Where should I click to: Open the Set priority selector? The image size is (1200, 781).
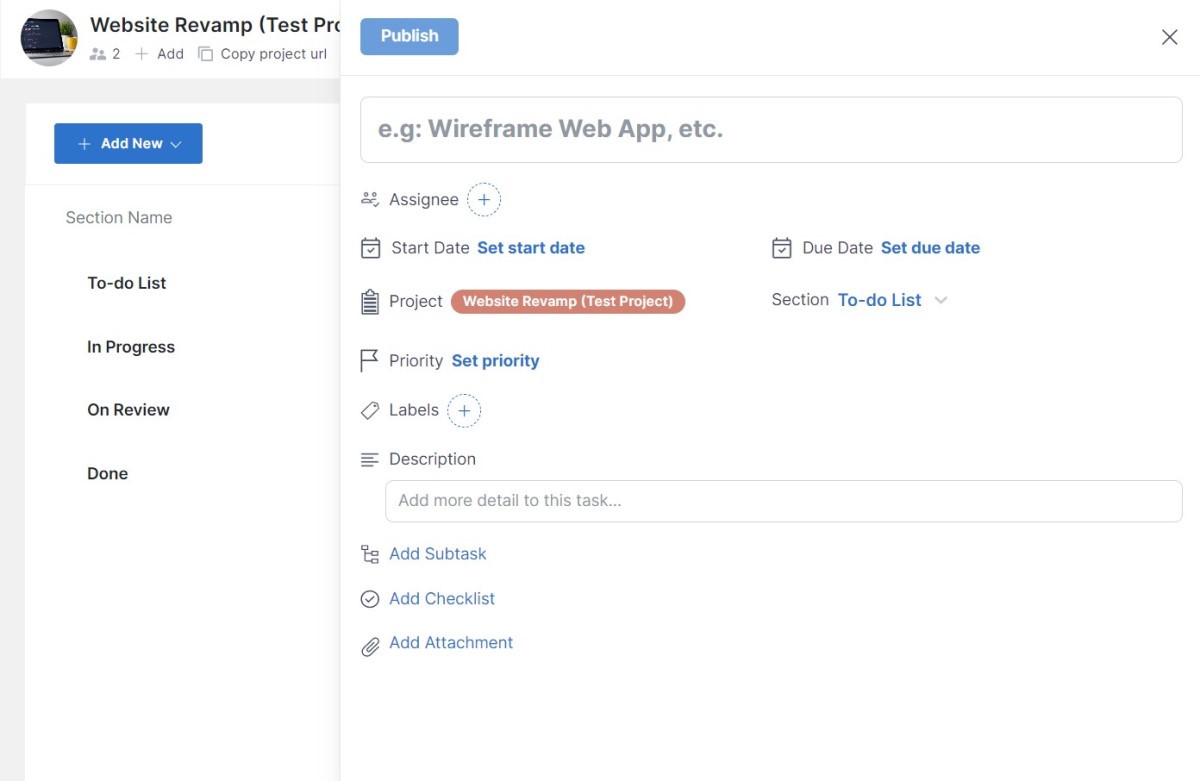(495, 361)
